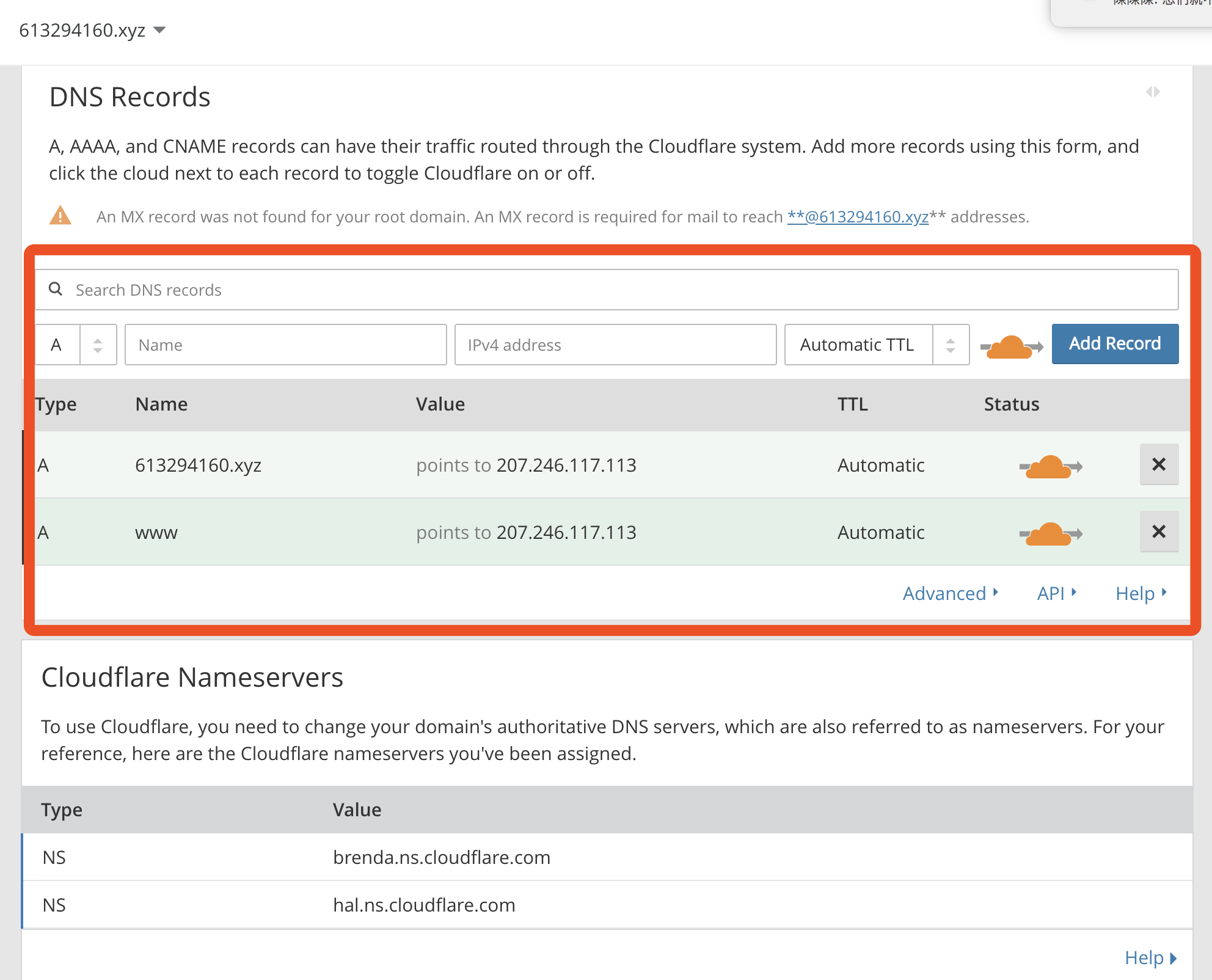Open DNS Records Help link
Viewport: 1212px width, 980px height.
pyautogui.click(x=1141, y=593)
